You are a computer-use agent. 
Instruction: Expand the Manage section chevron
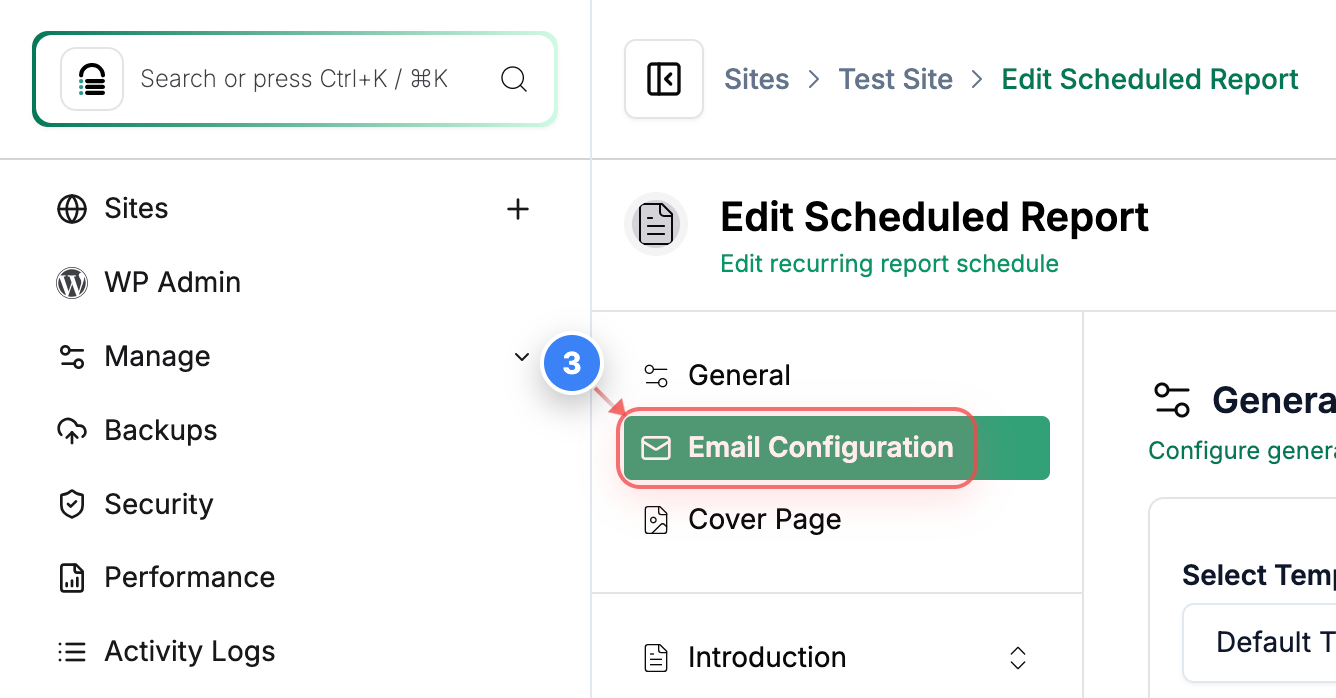(x=521, y=356)
